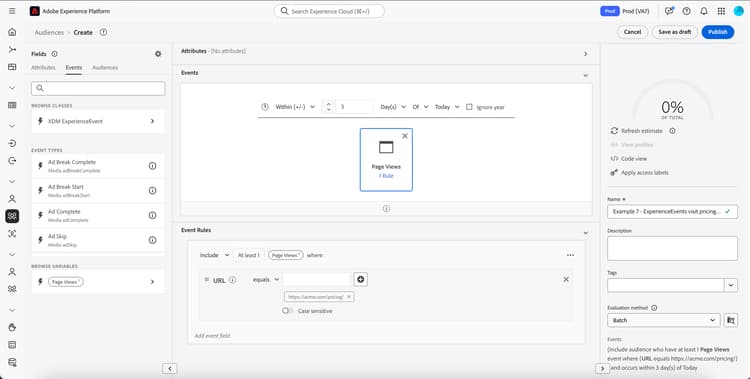Image resolution: width=750 pixels, height=379 pixels.
Task: Click Refresh estimate
Action: 637,131
